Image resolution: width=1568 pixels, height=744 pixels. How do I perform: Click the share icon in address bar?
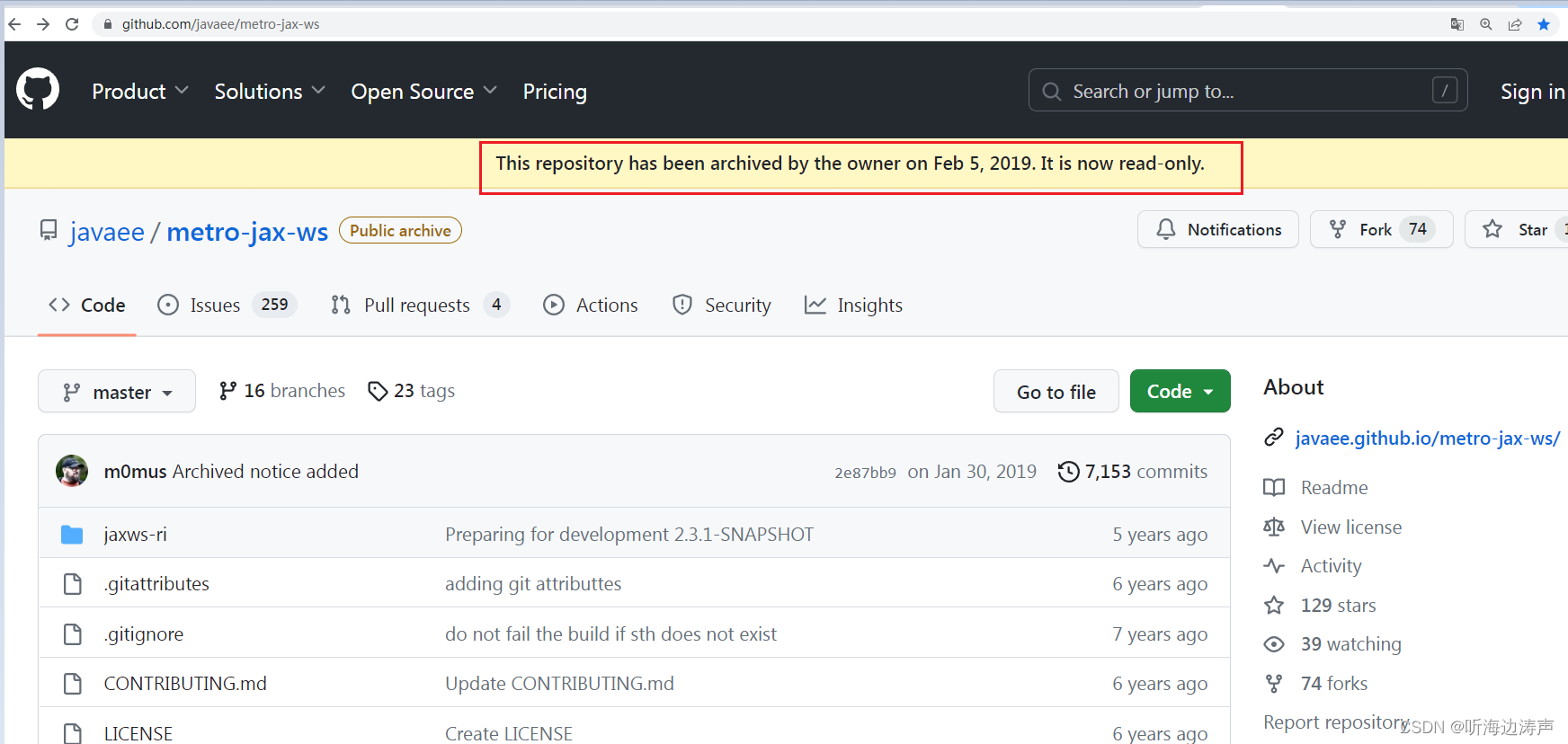click(1515, 24)
